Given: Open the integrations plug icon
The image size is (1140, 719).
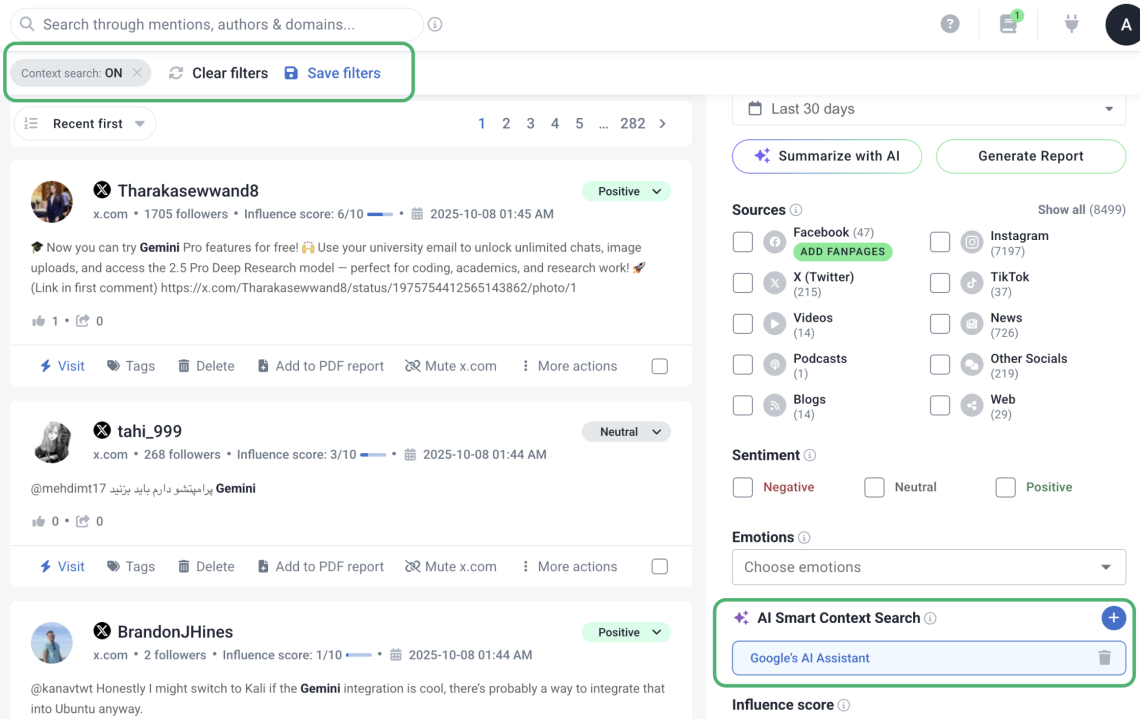Looking at the screenshot, I should point(1071,24).
